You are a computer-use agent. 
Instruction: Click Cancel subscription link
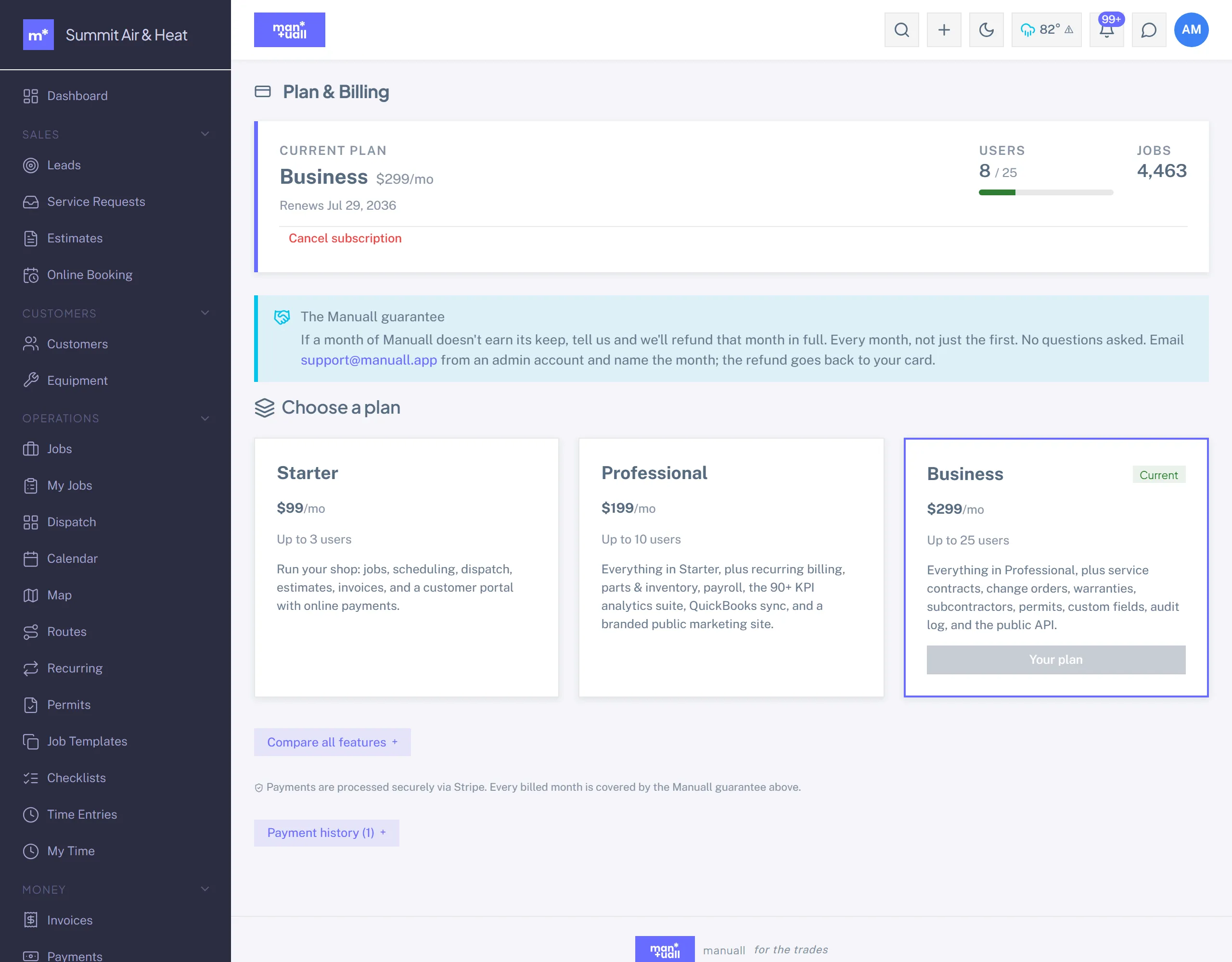pos(345,239)
